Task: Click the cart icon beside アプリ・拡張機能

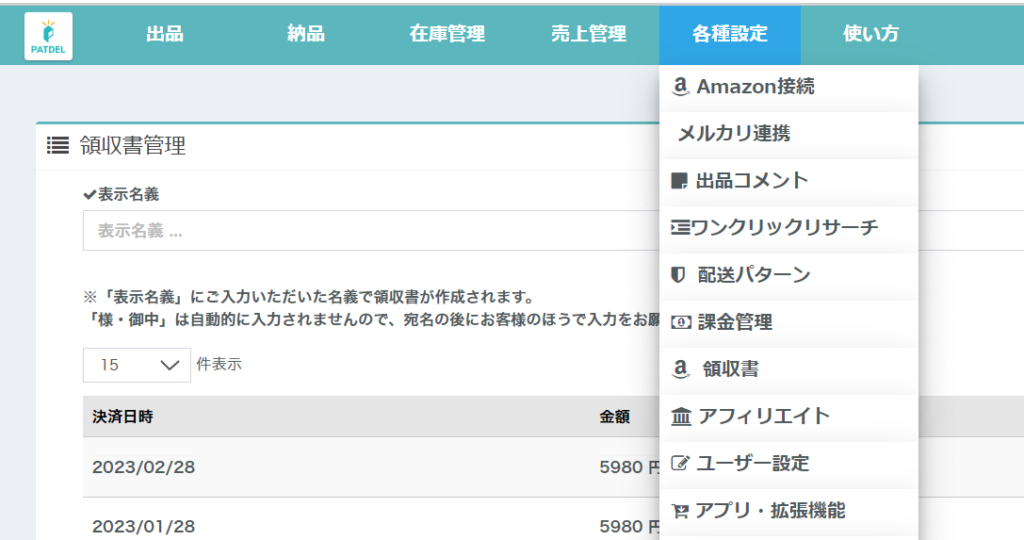Action: tap(680, 511)
